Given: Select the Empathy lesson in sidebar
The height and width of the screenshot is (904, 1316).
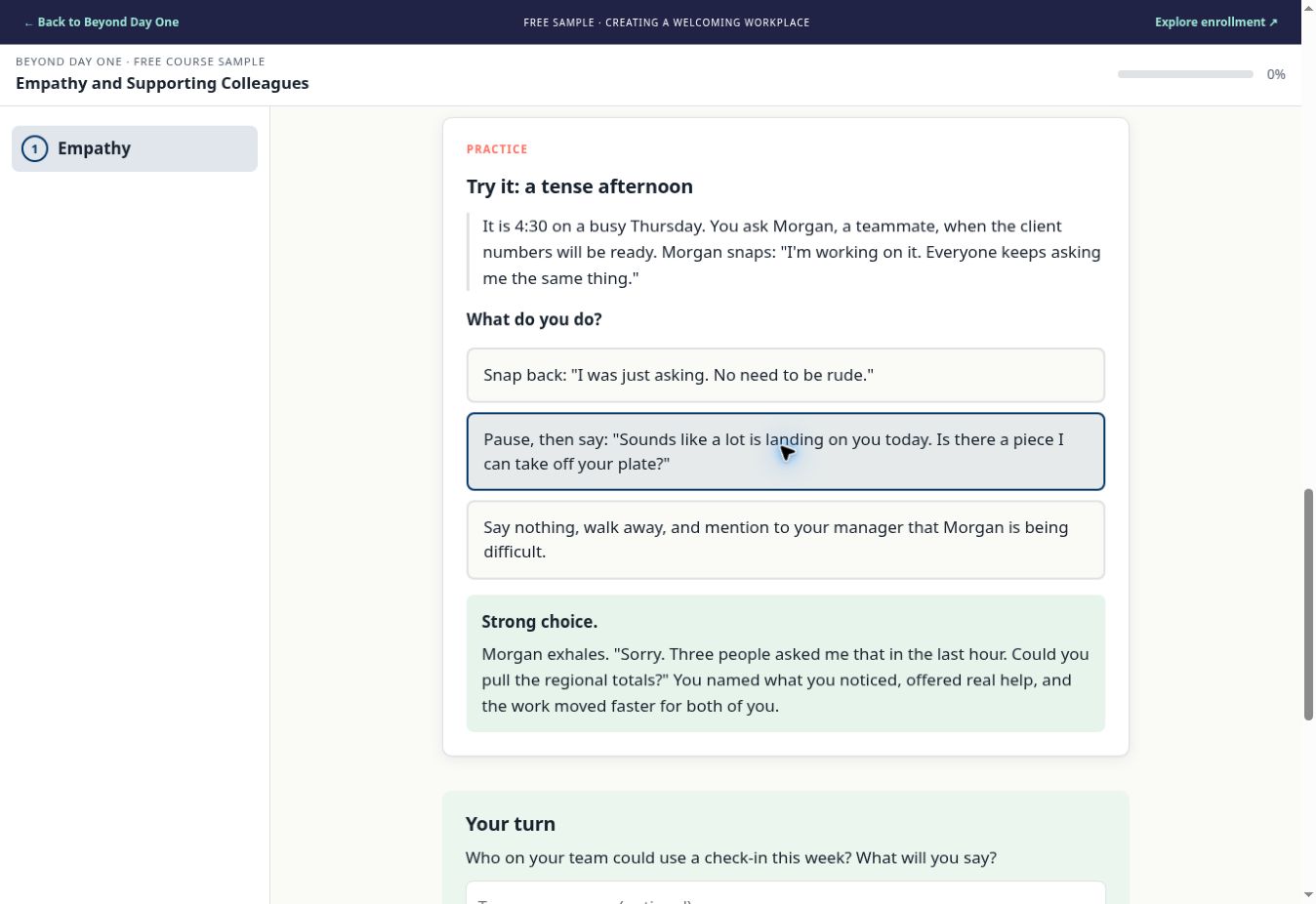Looking at the screenshot, I should click(135, 148).
